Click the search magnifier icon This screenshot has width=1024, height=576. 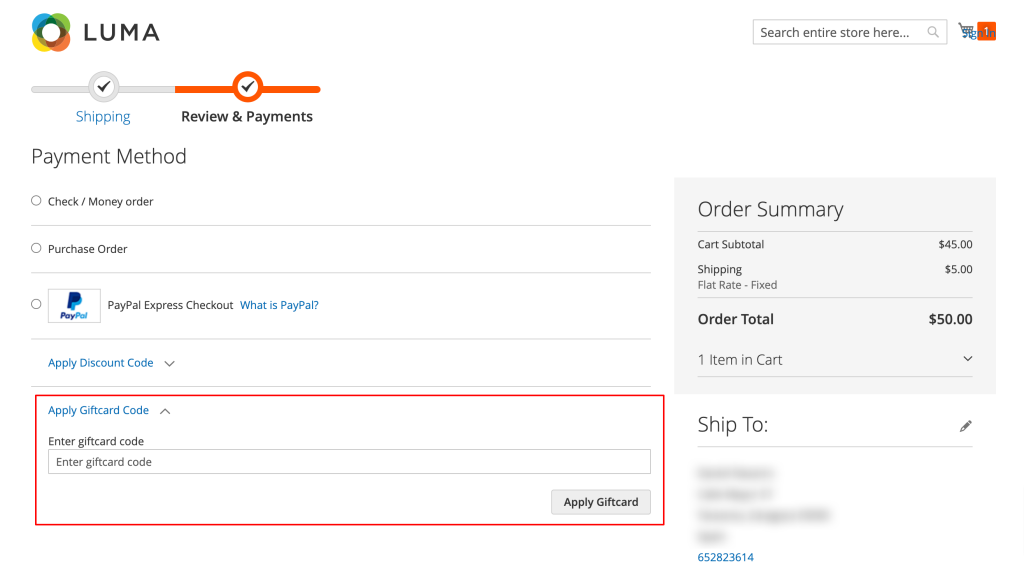pos(933,32)
